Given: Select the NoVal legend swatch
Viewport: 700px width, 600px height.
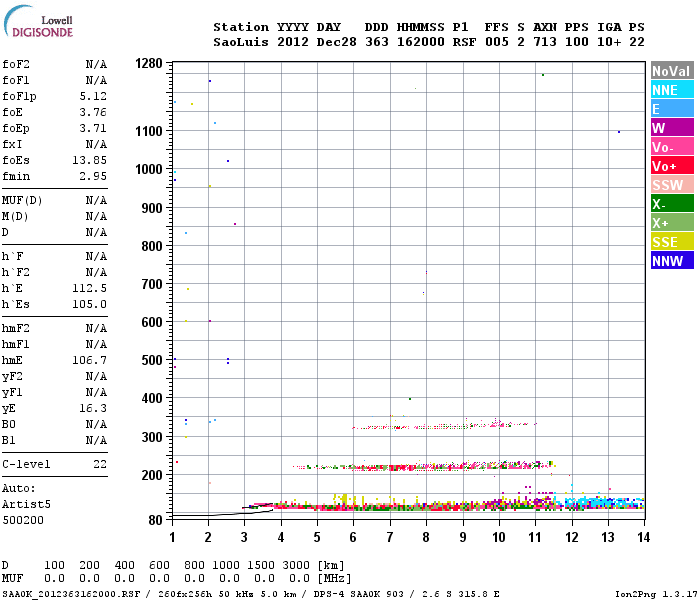Looking at the screenshot, I should pyautogui.click(x=672, y=71).
